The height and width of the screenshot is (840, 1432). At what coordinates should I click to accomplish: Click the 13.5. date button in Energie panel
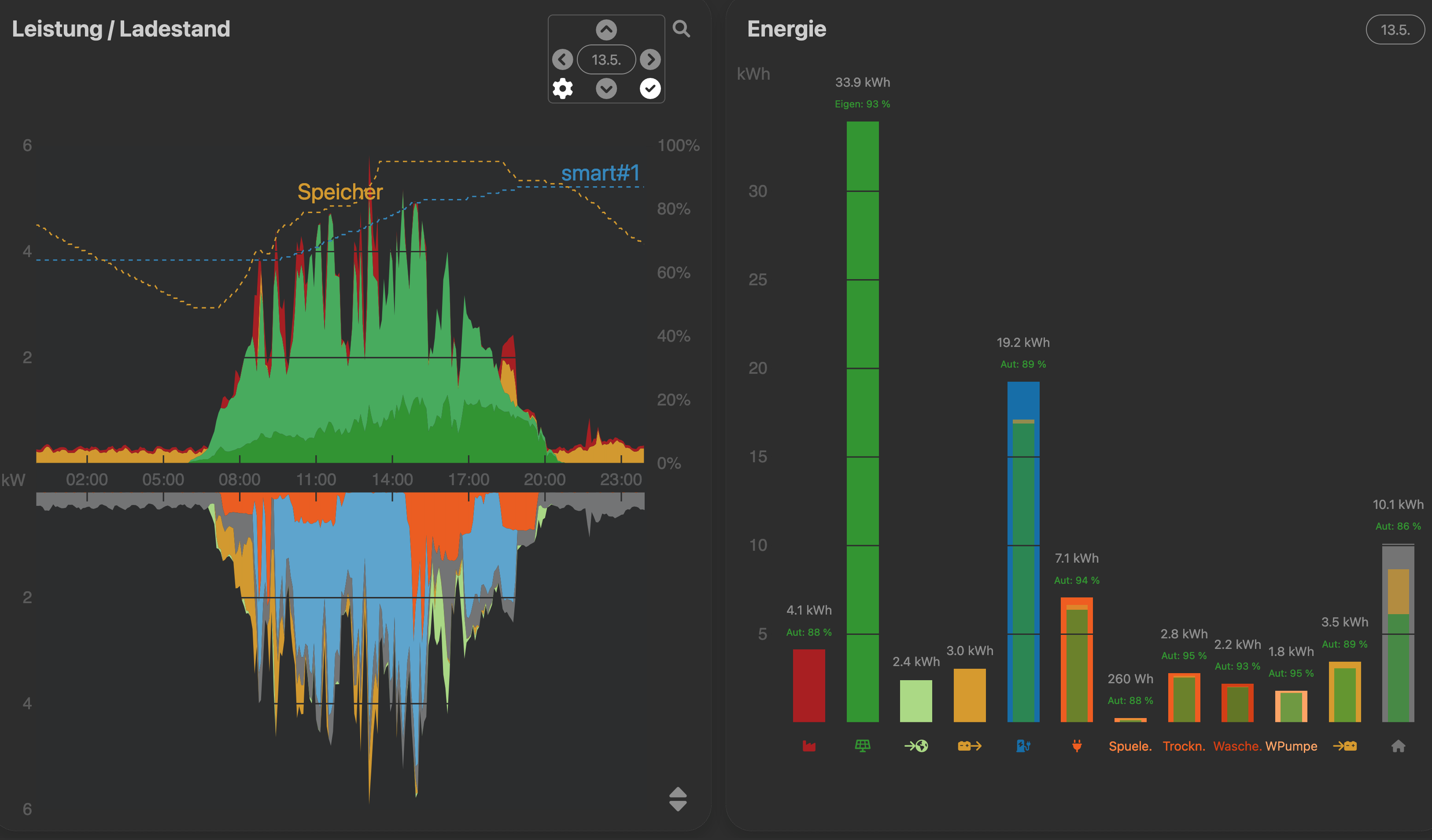point(1395,29)
